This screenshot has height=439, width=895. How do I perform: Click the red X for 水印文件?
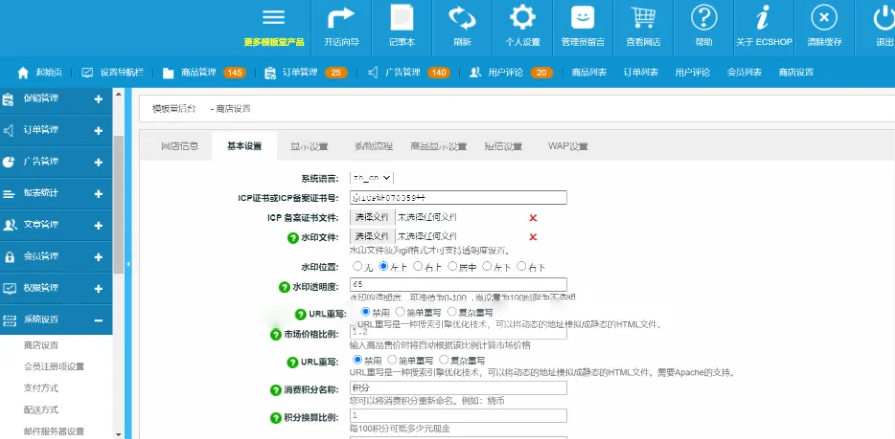point(533,237)
